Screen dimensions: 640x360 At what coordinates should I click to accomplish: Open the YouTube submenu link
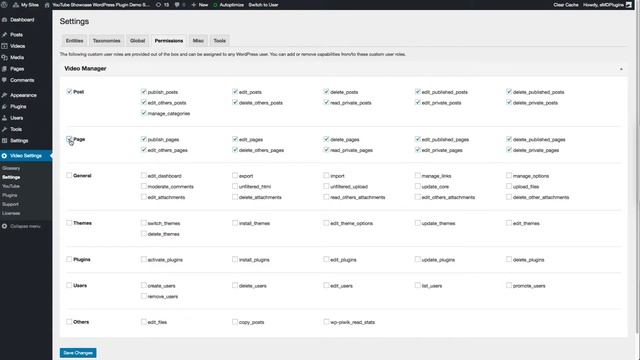tap(11, 186)
